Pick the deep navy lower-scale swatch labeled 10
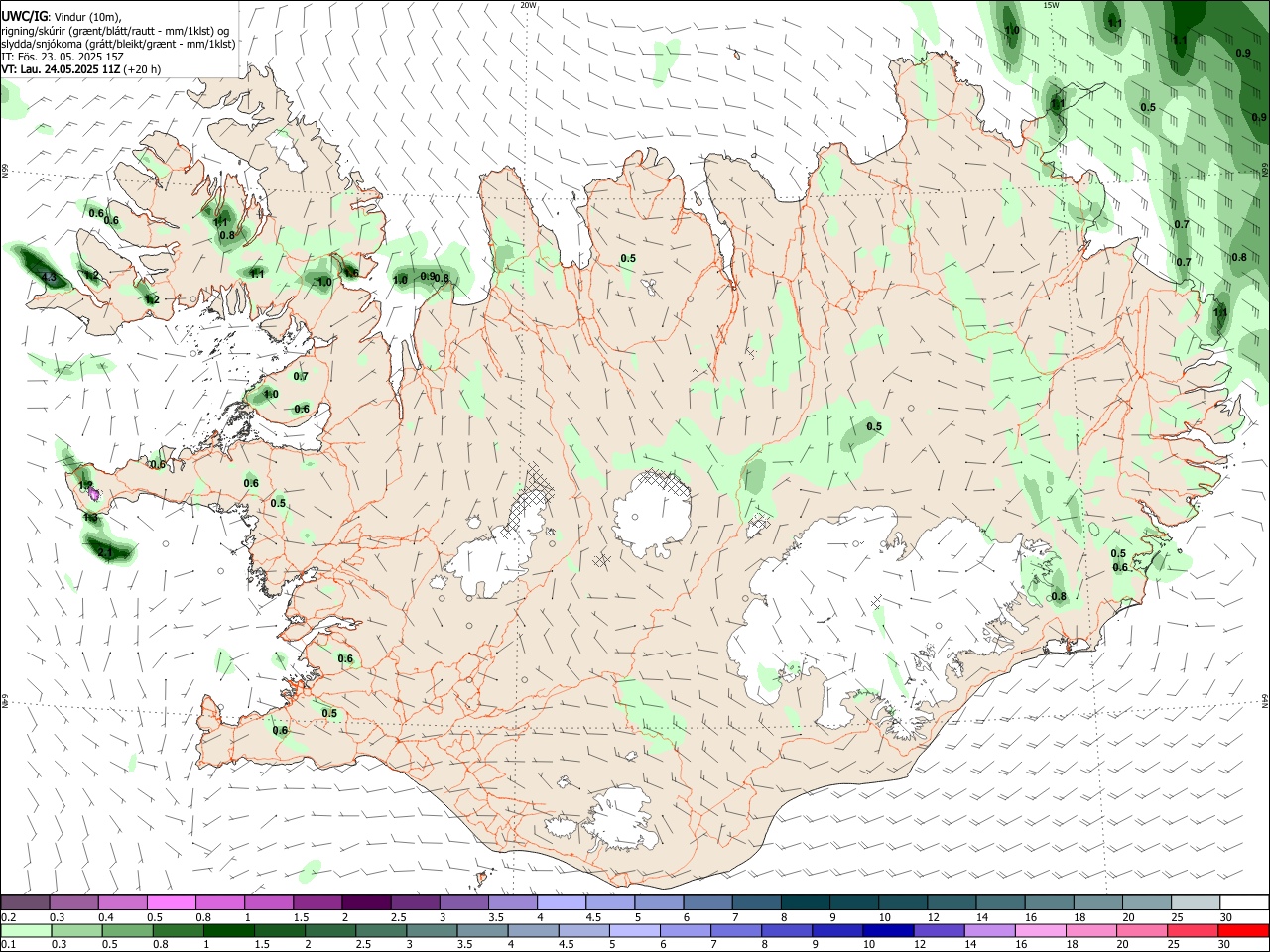This screenshot has height=952, width=1270. (889, 930)
